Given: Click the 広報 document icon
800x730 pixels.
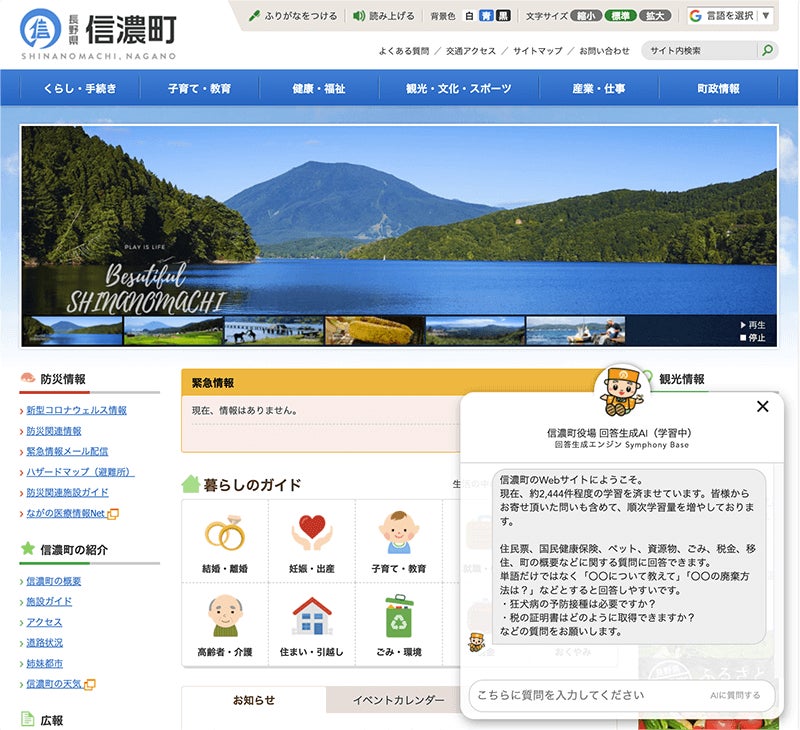Looking at the screenshot, I should 28,719.
